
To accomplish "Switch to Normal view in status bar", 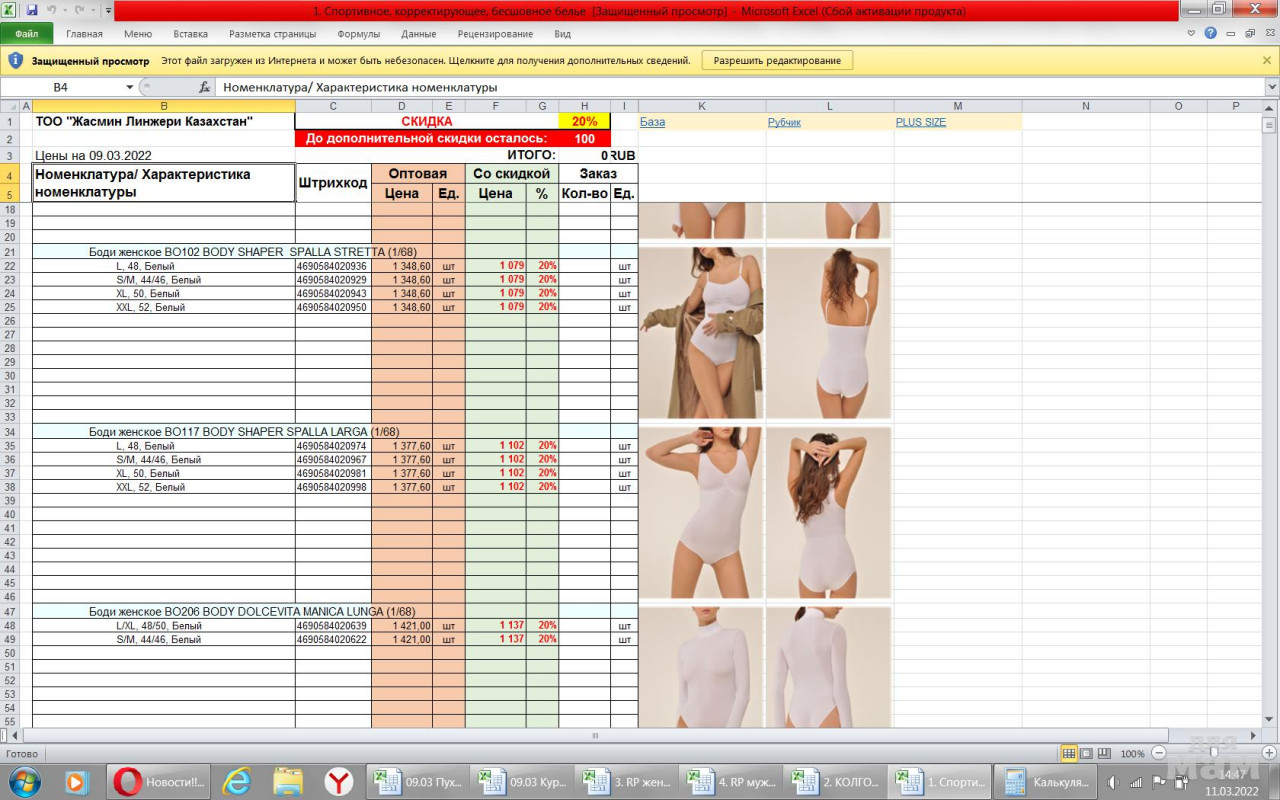I will click(x=1069, y=753).
